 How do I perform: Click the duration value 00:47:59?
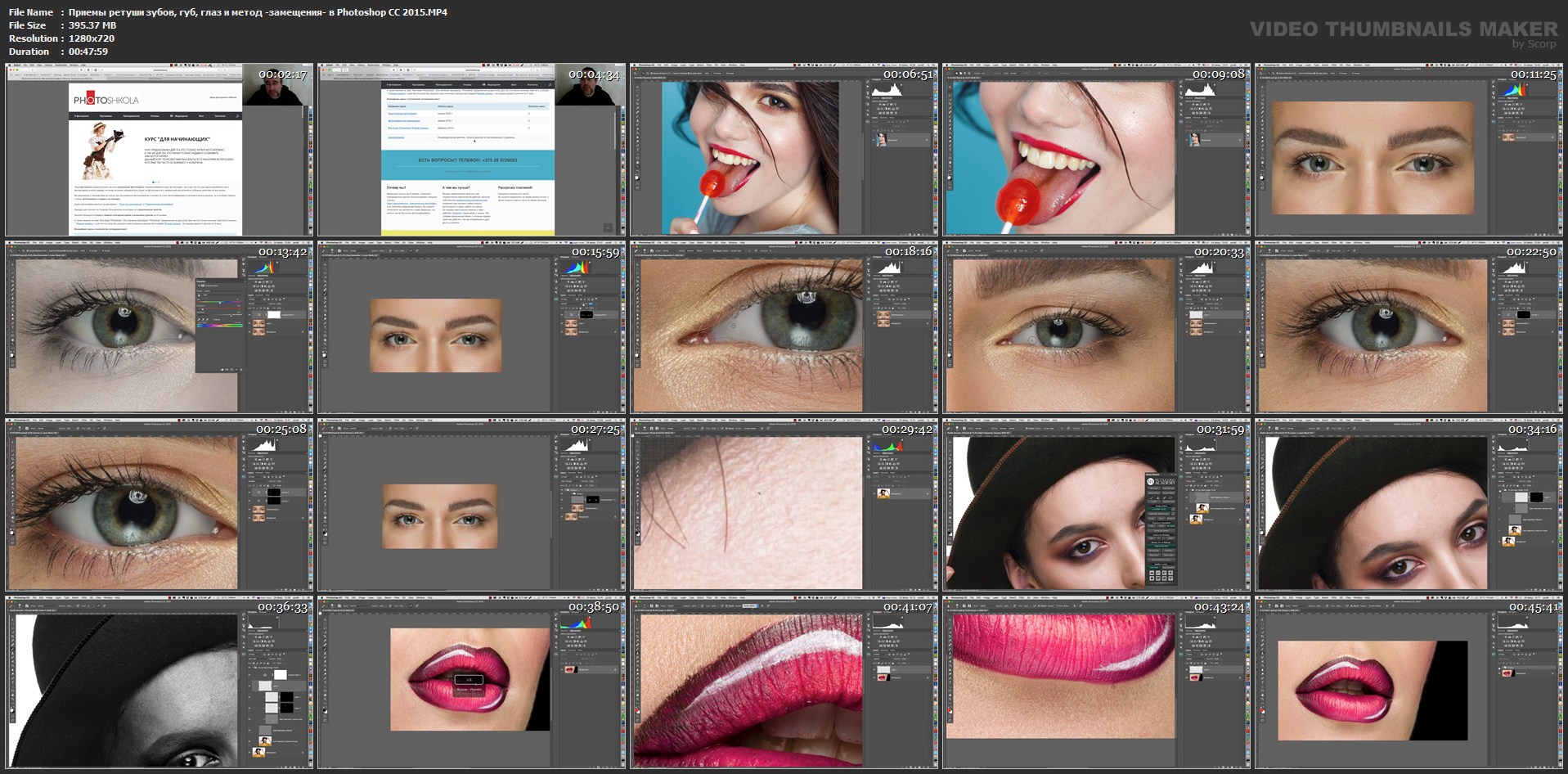coord(88,52)
